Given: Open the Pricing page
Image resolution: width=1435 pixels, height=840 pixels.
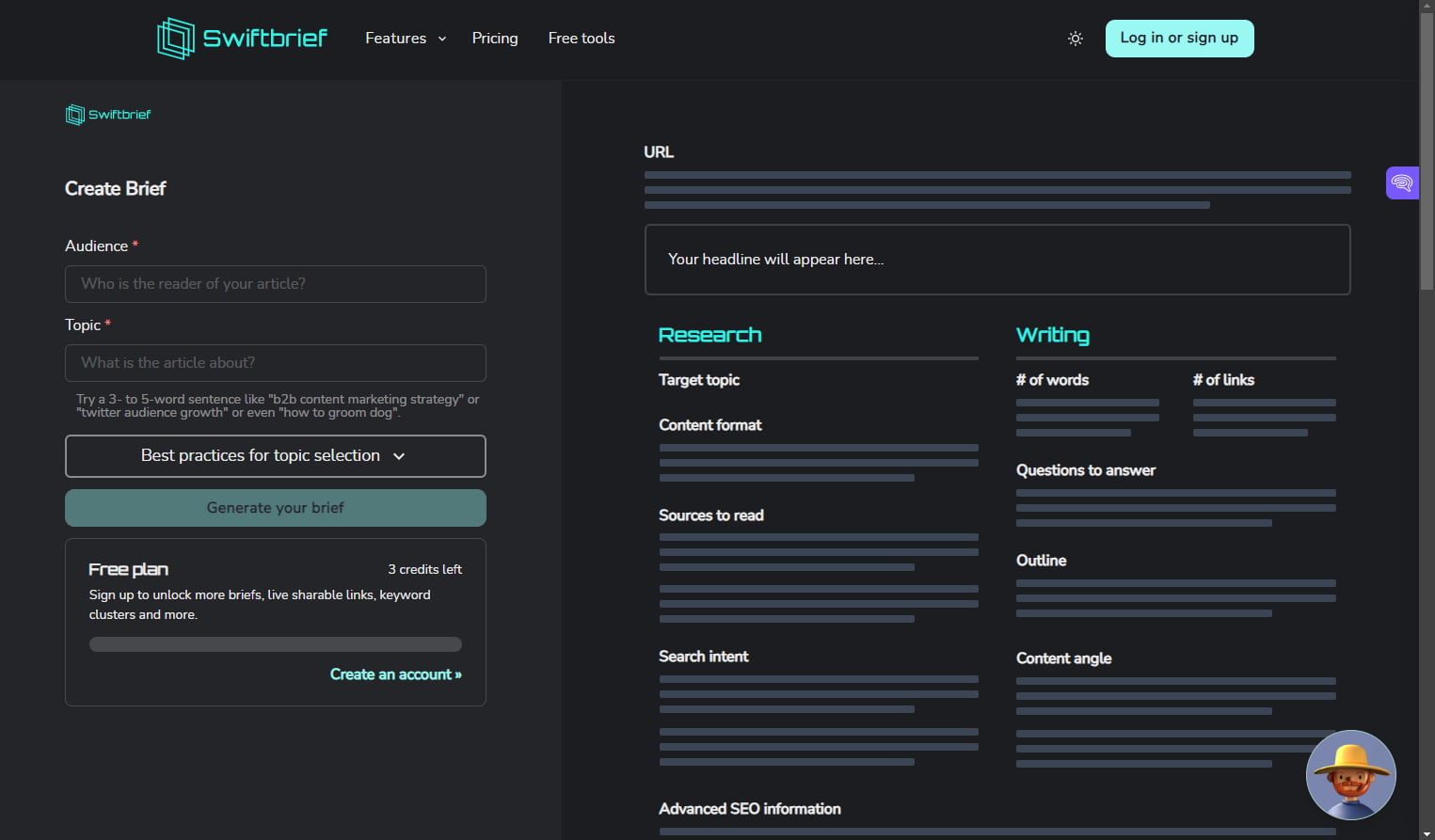Looking at the screenshot, I should 495,39.
